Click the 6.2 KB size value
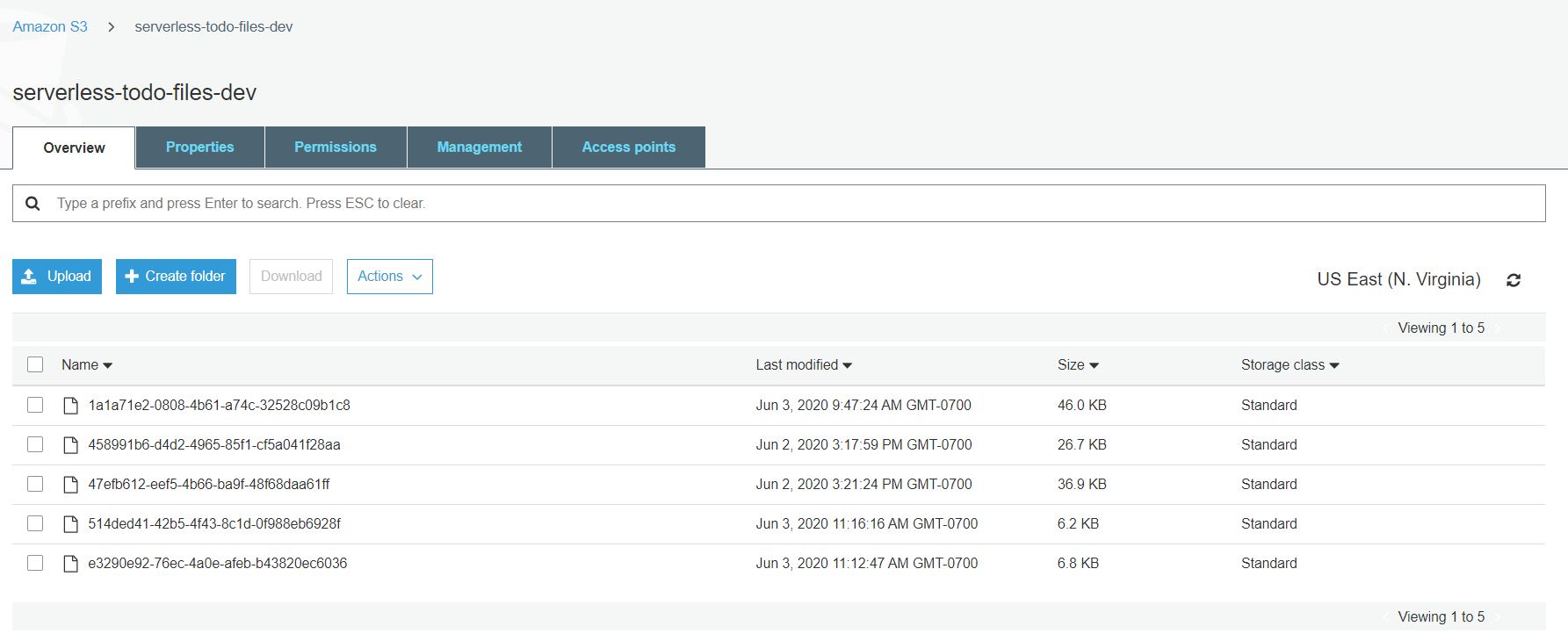The height and width of the screenshot is (641, 1568). [x=1078, y=523]
